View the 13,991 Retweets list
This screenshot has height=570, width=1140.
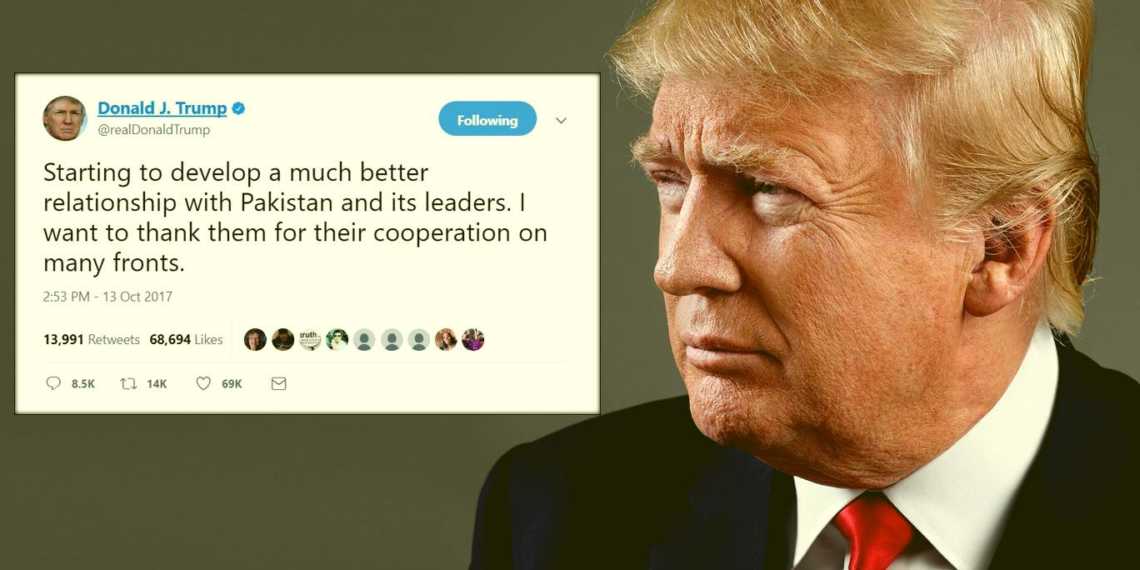pyautogui.click(x=92, y=340)
